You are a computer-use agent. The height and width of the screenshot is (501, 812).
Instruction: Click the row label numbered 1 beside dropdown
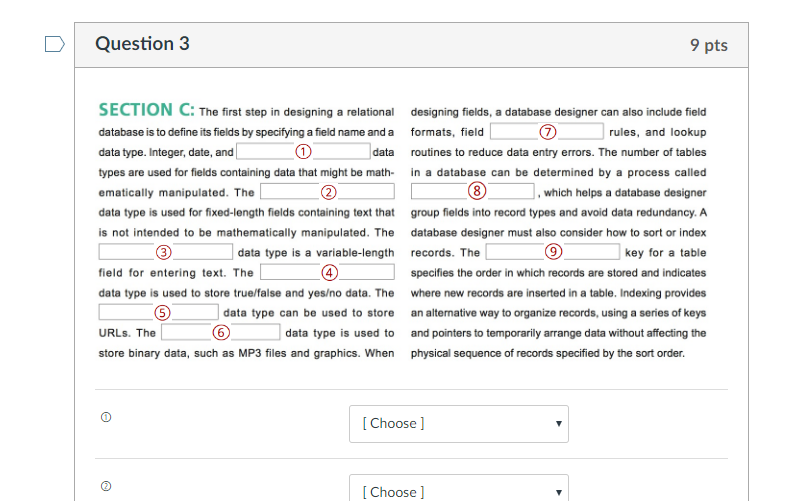(x=106, y=417)
